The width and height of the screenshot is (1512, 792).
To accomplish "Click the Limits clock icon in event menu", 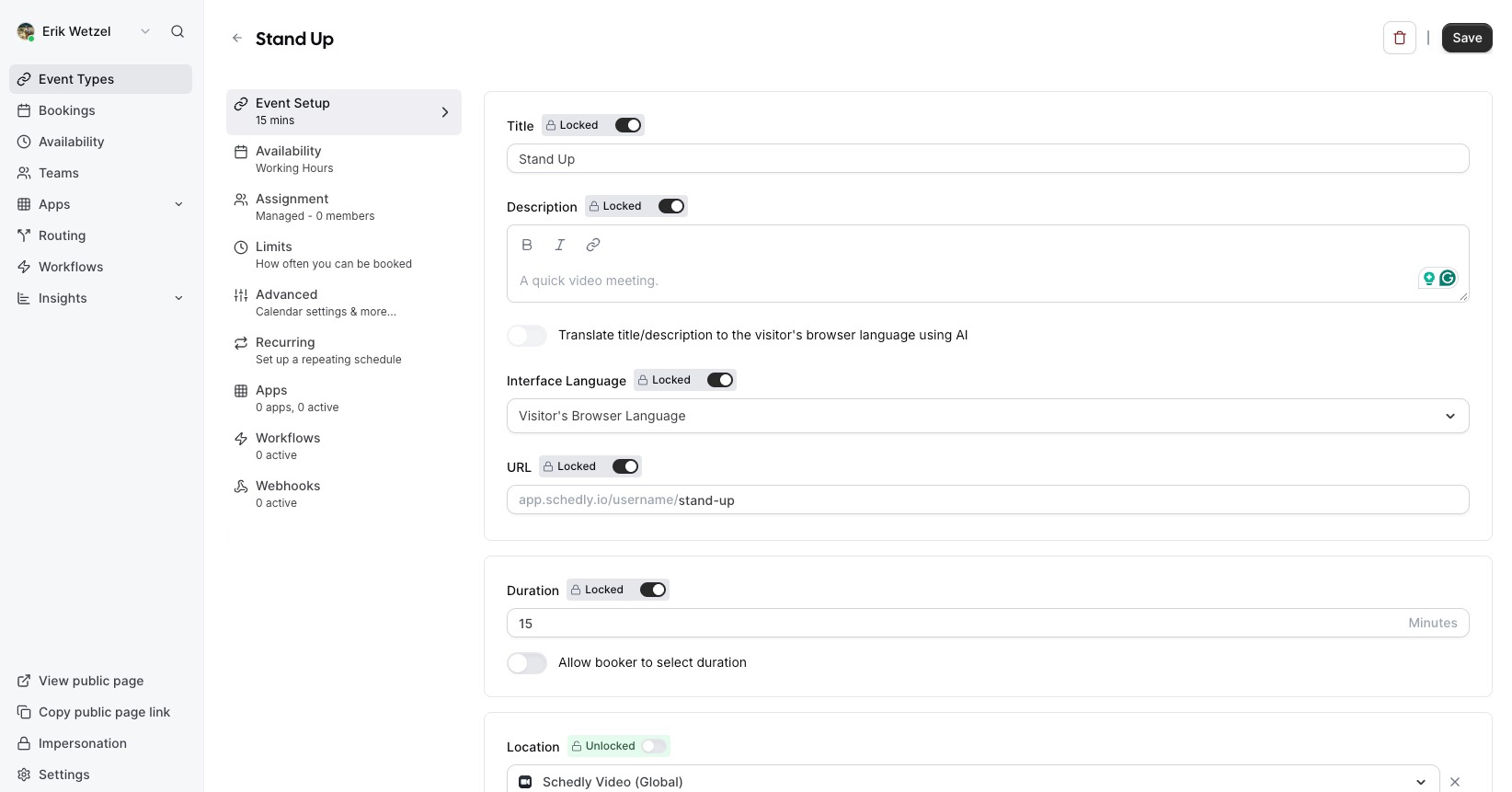I will point(241,247).
